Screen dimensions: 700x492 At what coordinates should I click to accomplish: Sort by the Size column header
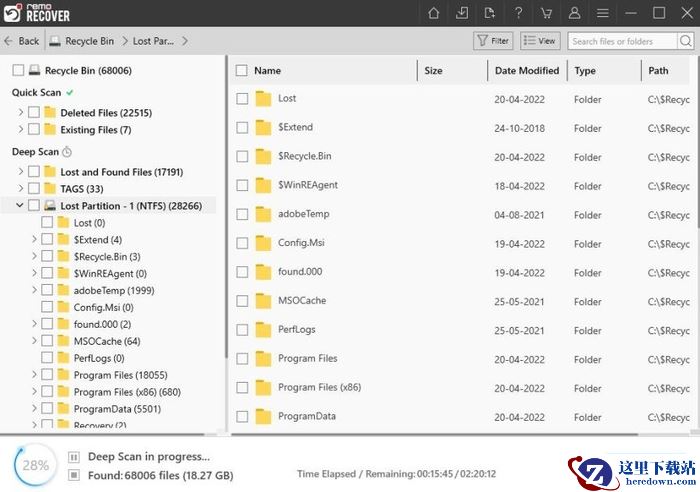click(x=433, y=71)
